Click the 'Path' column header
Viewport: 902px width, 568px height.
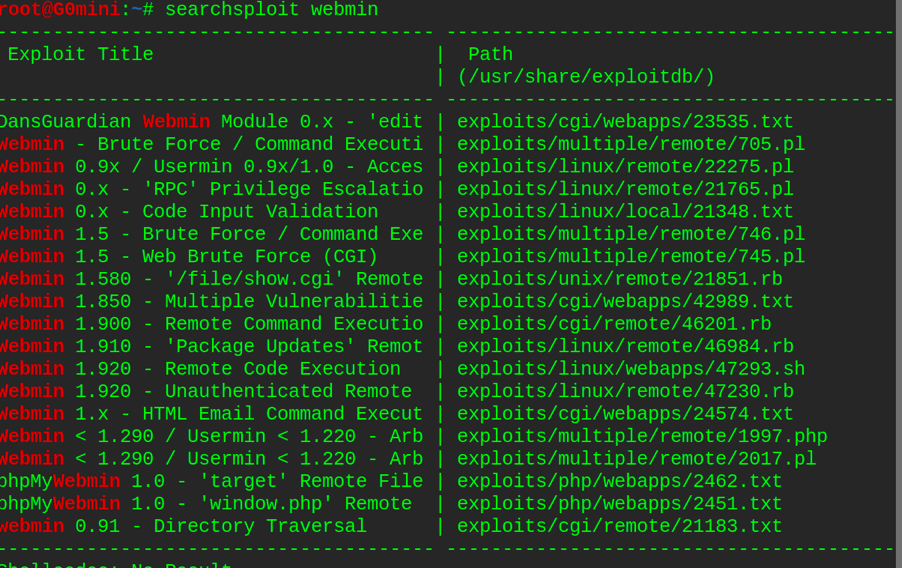pyautogui.click(x=490, y=55)
